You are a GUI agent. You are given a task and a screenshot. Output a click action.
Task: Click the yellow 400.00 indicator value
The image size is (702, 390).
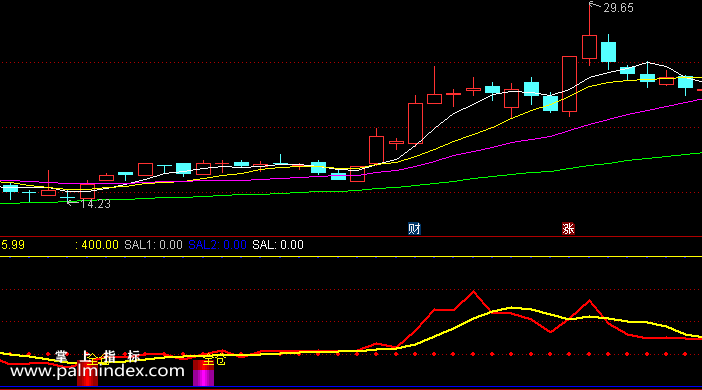click(x=100, y=245)
